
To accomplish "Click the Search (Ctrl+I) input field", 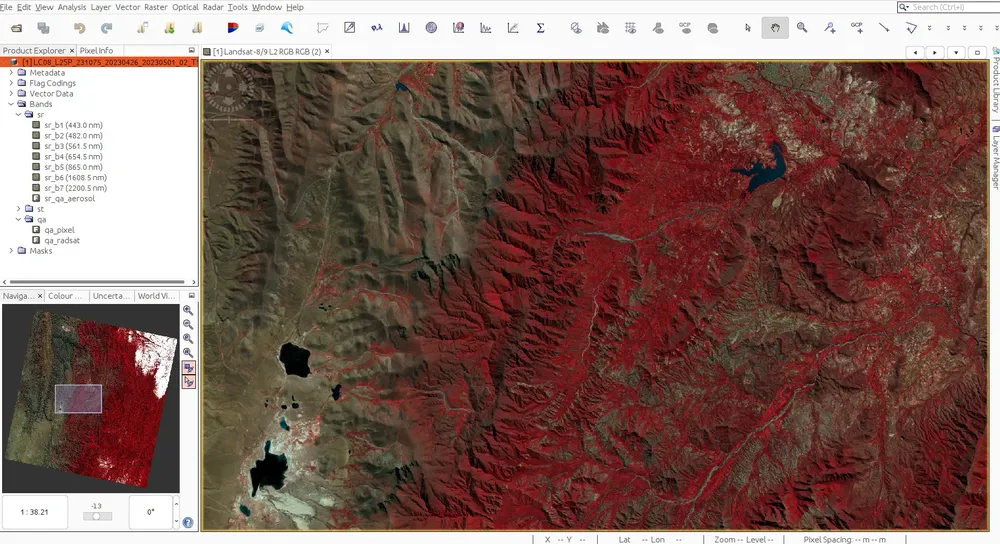I will point(945,7).
